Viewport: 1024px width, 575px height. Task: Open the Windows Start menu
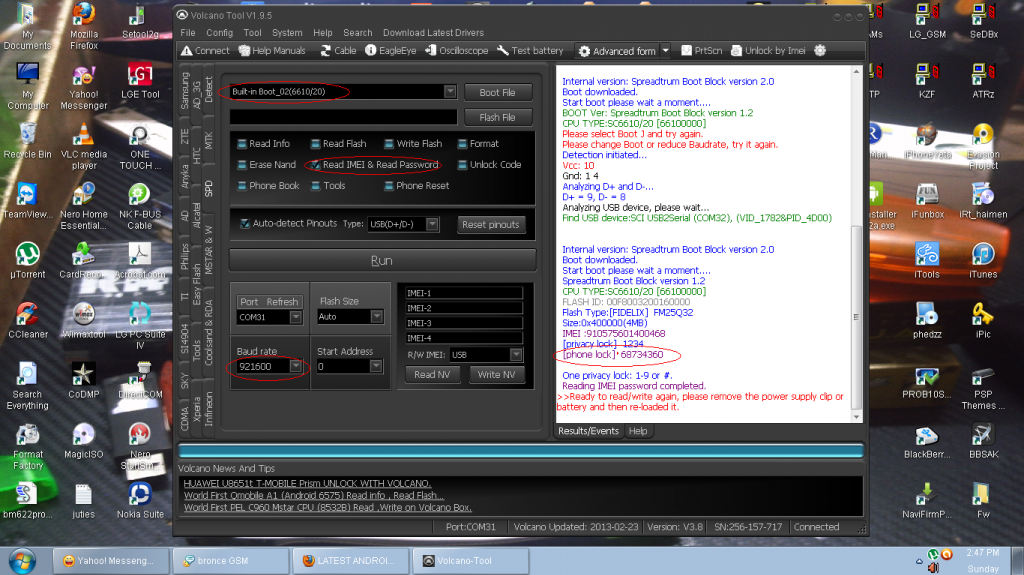22,561
